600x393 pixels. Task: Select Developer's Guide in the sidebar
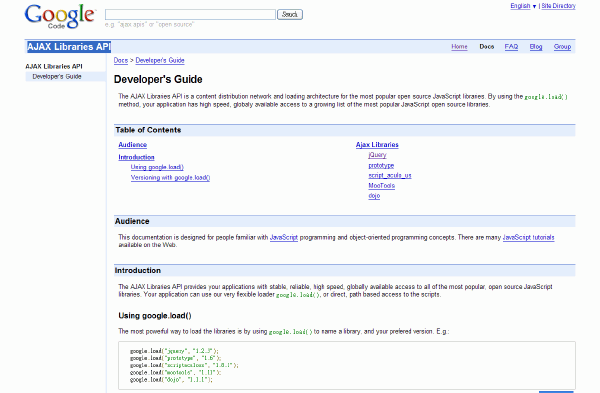(57, 77)
